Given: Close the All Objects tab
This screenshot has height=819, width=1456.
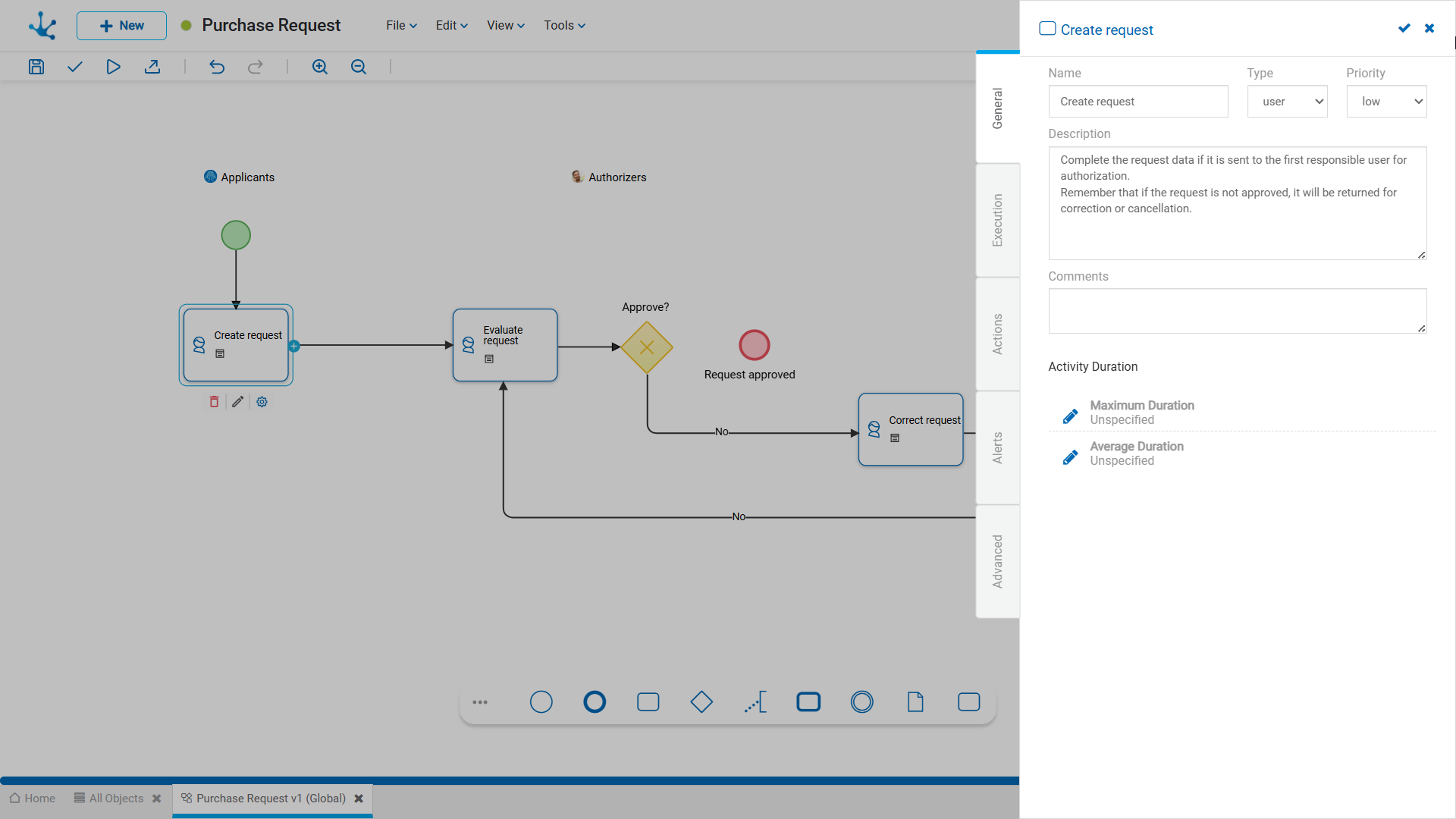Looking at the screenshot, I should click(157, 799).
